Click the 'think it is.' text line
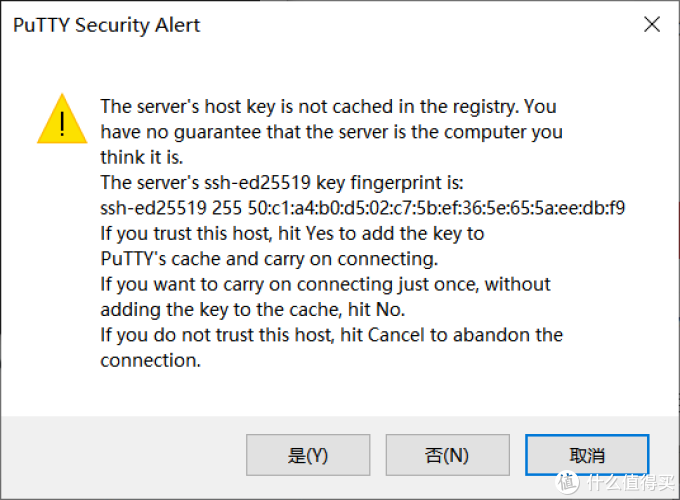The height and width of the screenshot is (500, 680). pyautogui.click(x=142, y=157)
